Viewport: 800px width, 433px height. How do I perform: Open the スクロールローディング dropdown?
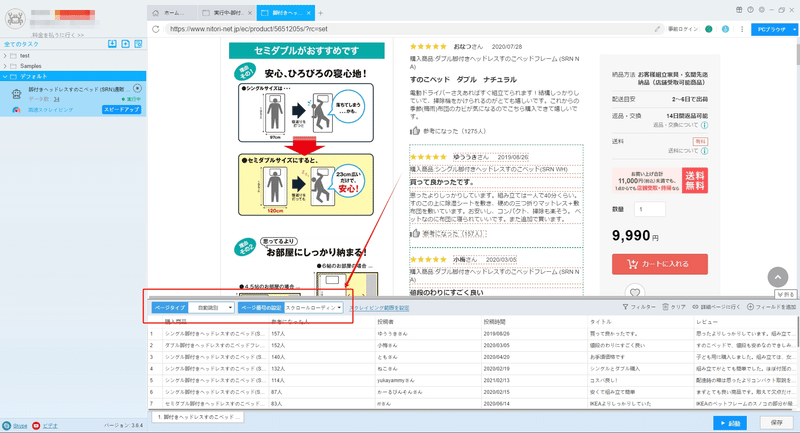313,308
